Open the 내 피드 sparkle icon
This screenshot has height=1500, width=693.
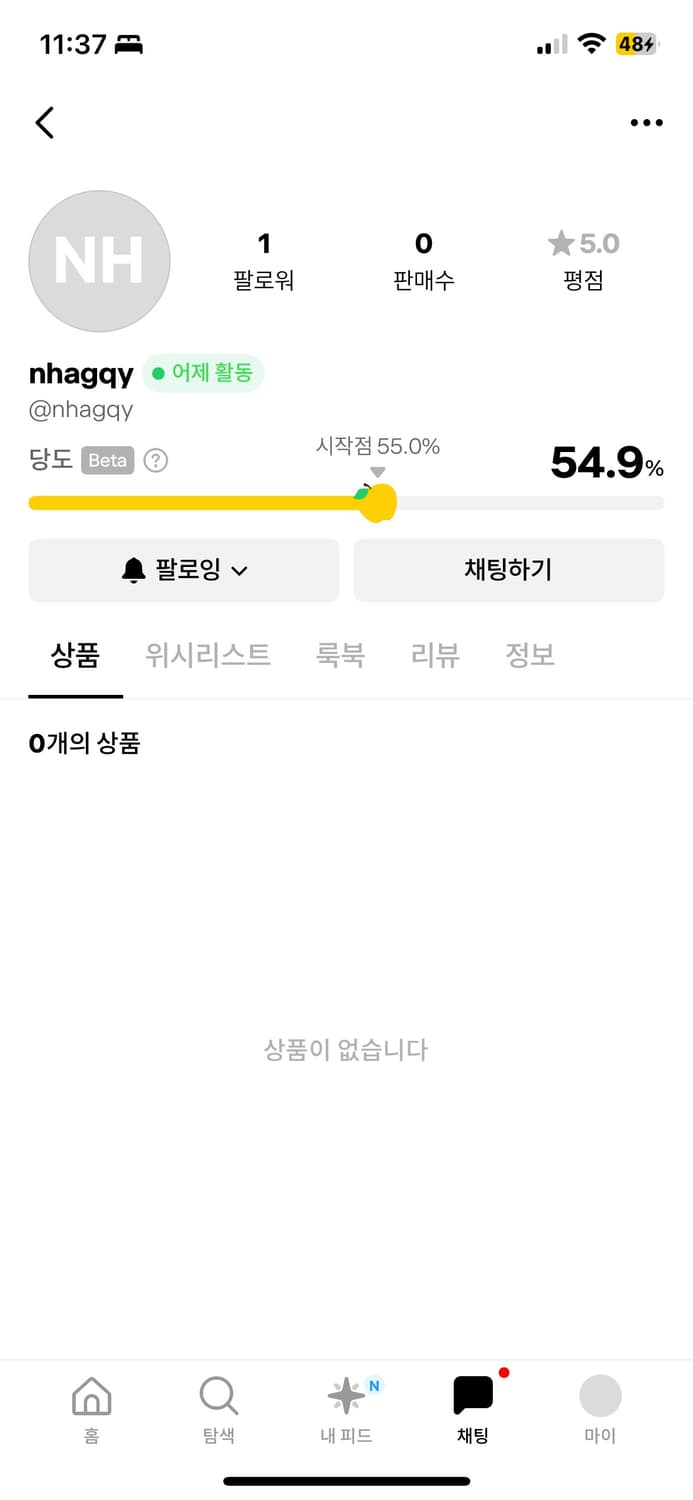(346, 1396)
